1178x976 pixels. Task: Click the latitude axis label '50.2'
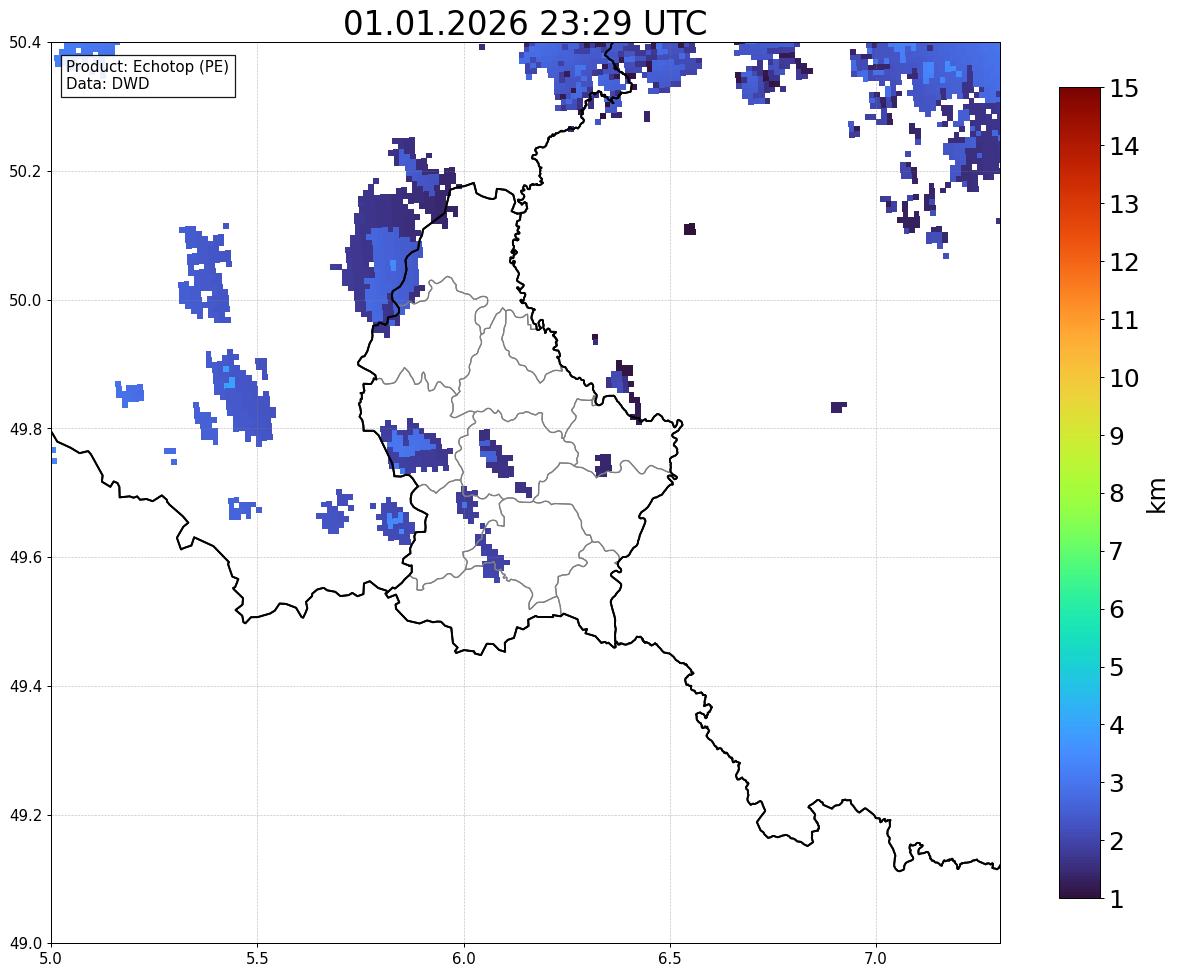pyautogui.click(x=25, y=171)
